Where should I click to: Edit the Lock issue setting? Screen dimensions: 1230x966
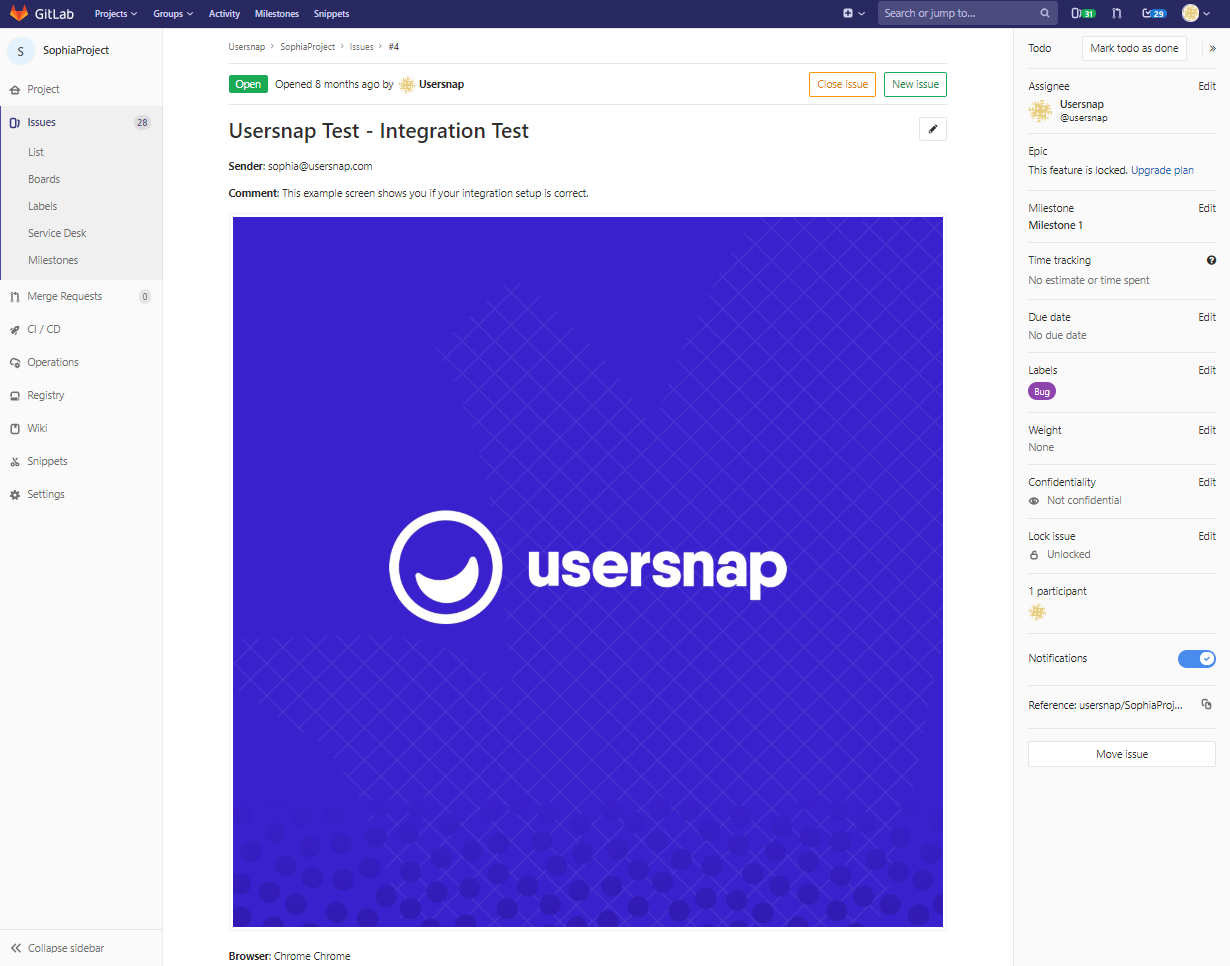[1207, 536]
